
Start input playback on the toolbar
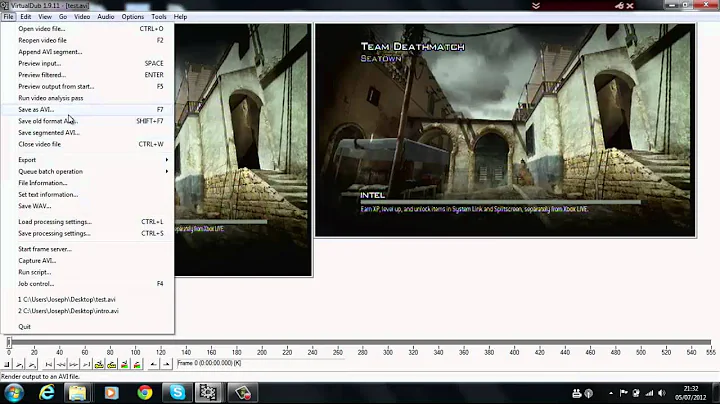pos(19,365)
